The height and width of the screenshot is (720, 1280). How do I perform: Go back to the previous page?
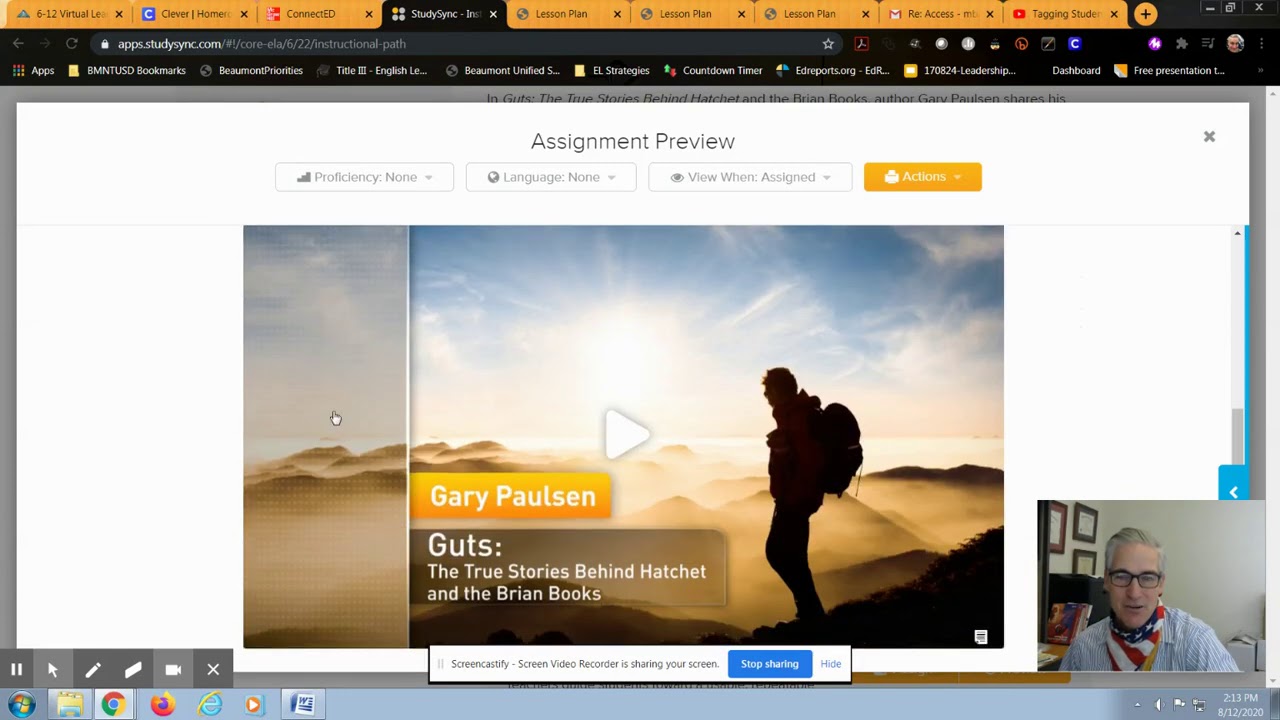[18, 44]
